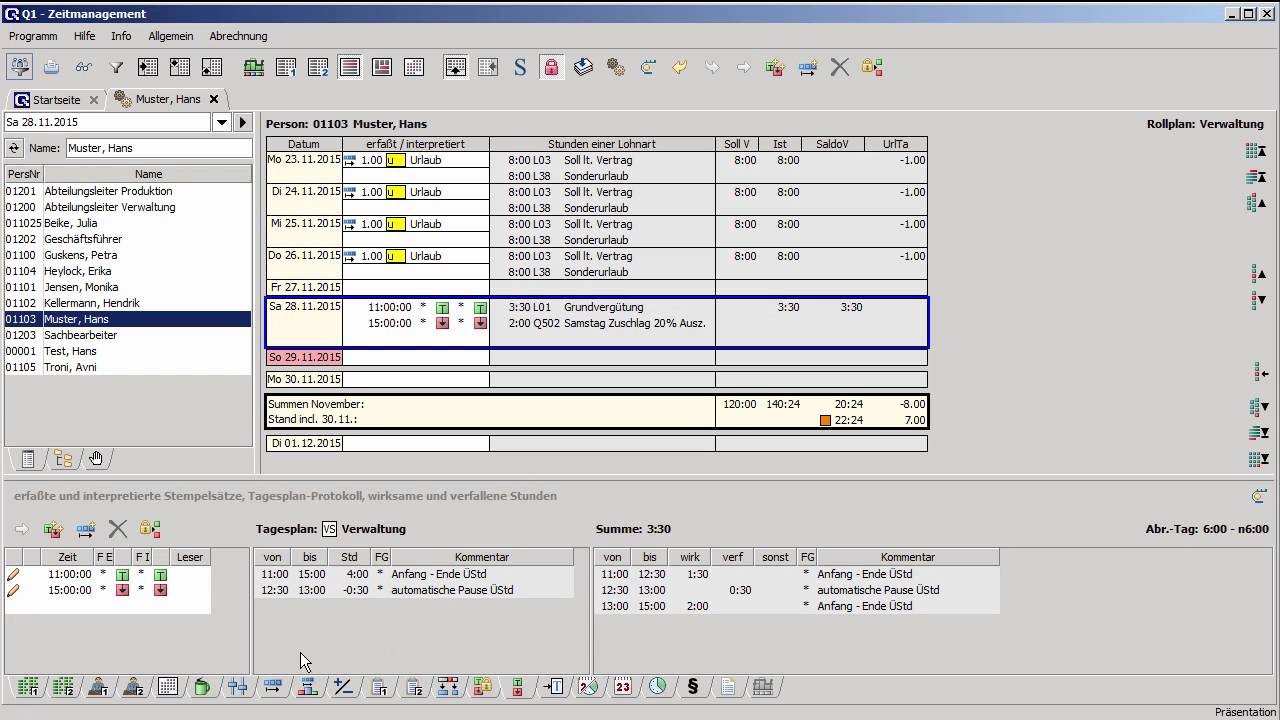Click the brown gears toolbar icon
This screenshot has width=1280, height=720.
616,67
